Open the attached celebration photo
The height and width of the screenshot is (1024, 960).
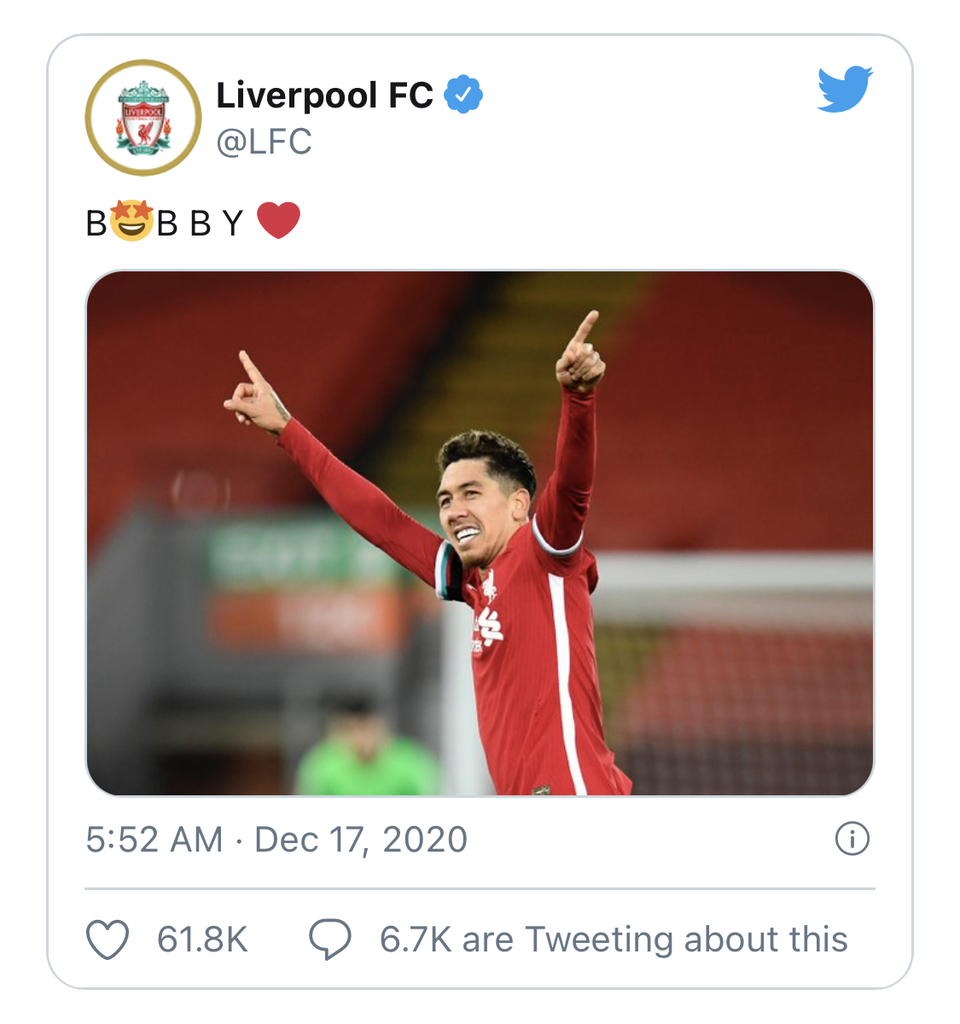480,533
